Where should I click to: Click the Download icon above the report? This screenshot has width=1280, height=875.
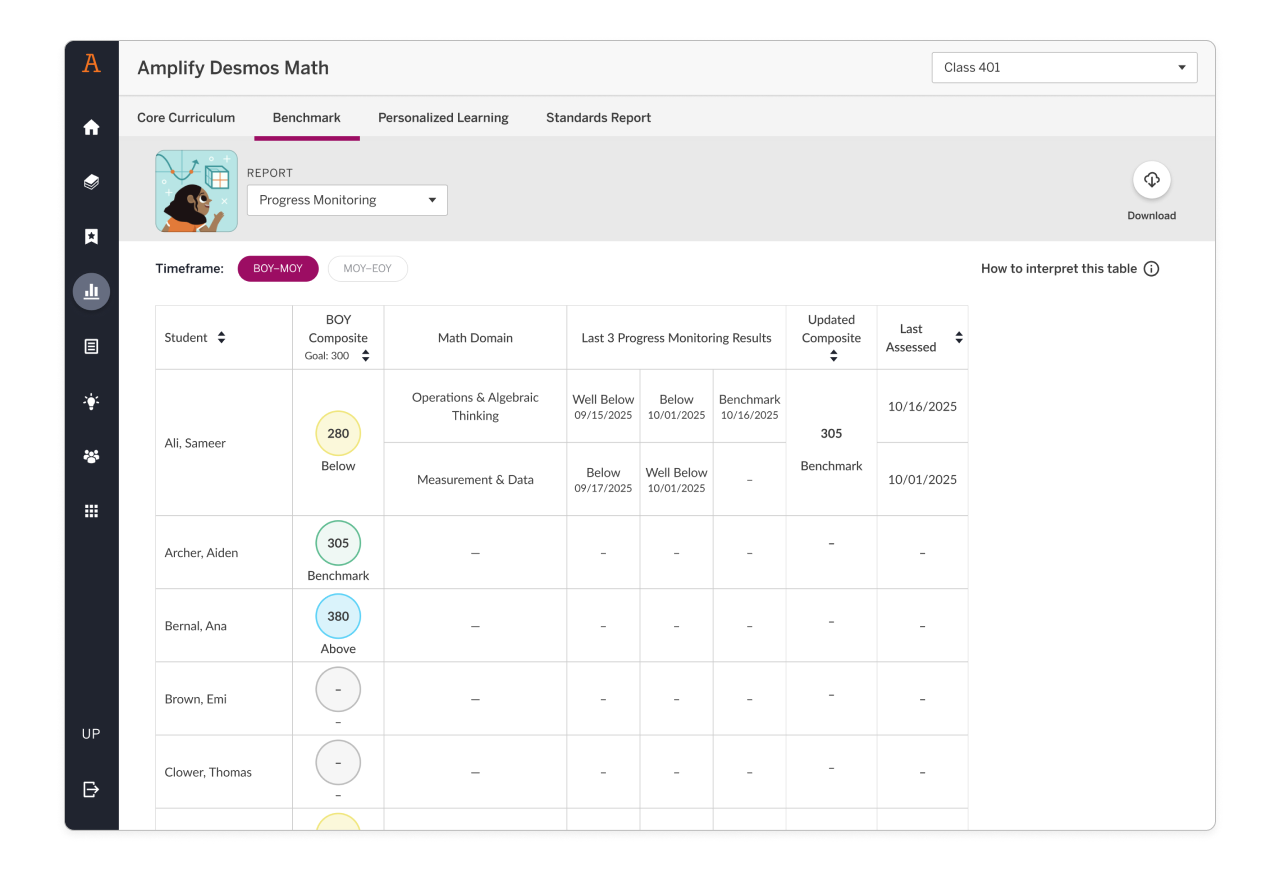click(1151, 181)
